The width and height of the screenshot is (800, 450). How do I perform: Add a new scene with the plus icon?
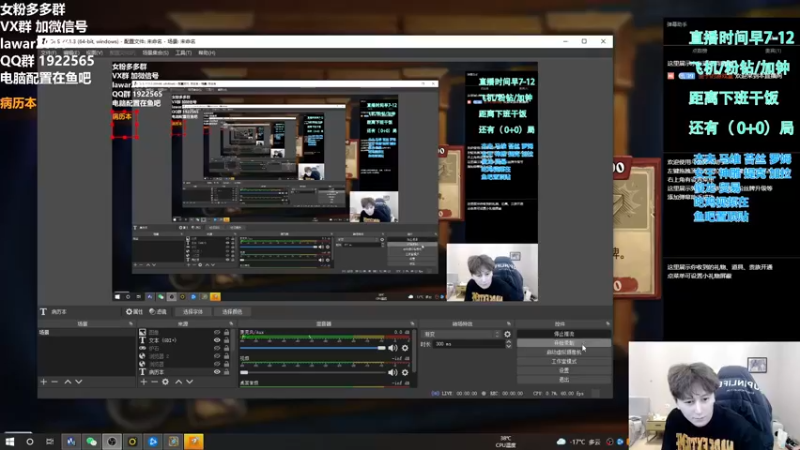(x=43, y=382)
